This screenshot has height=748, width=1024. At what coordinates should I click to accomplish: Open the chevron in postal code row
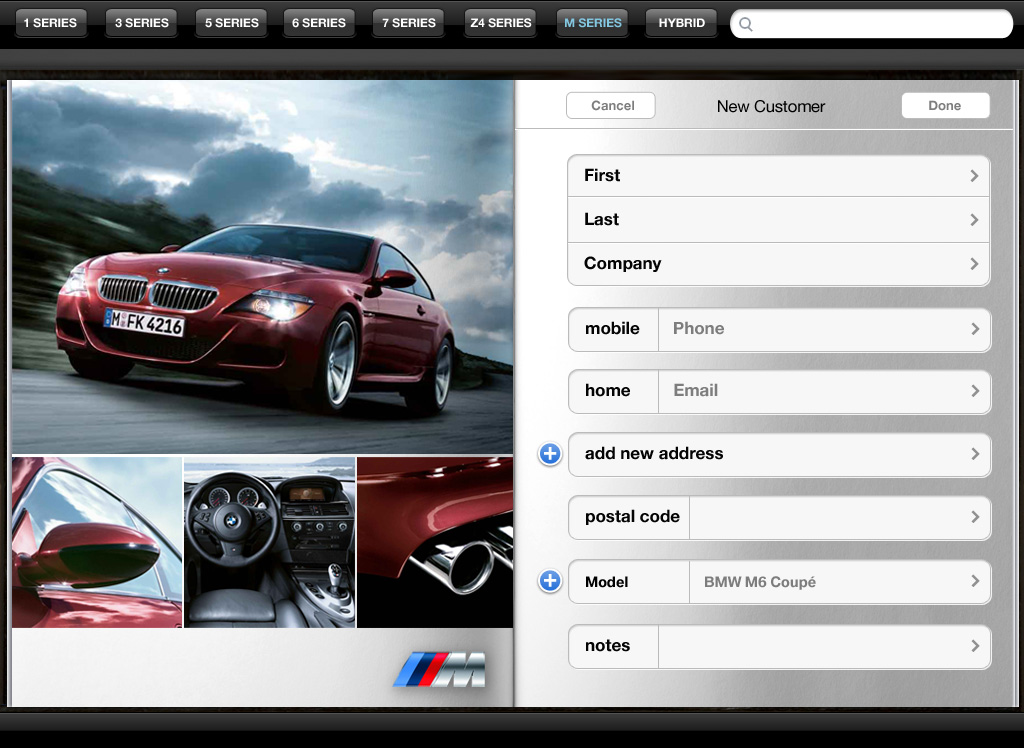pyautogui.click(x=975, y=517)
